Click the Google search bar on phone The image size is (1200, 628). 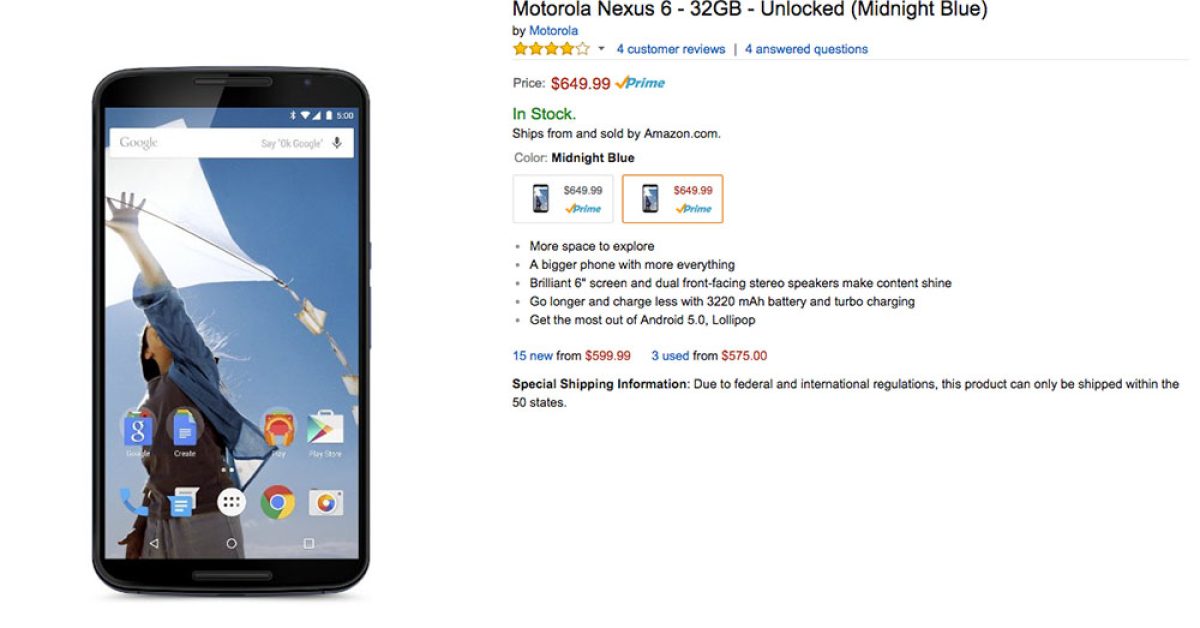click(190, 143)
